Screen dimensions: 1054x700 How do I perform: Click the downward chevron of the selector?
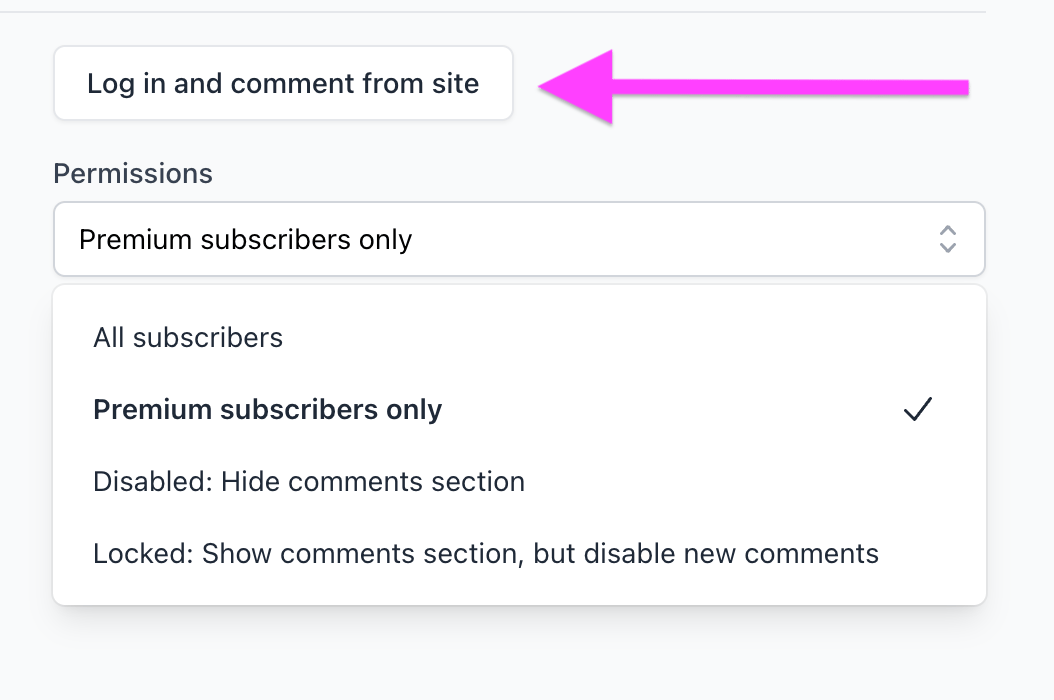click(948, 247)
